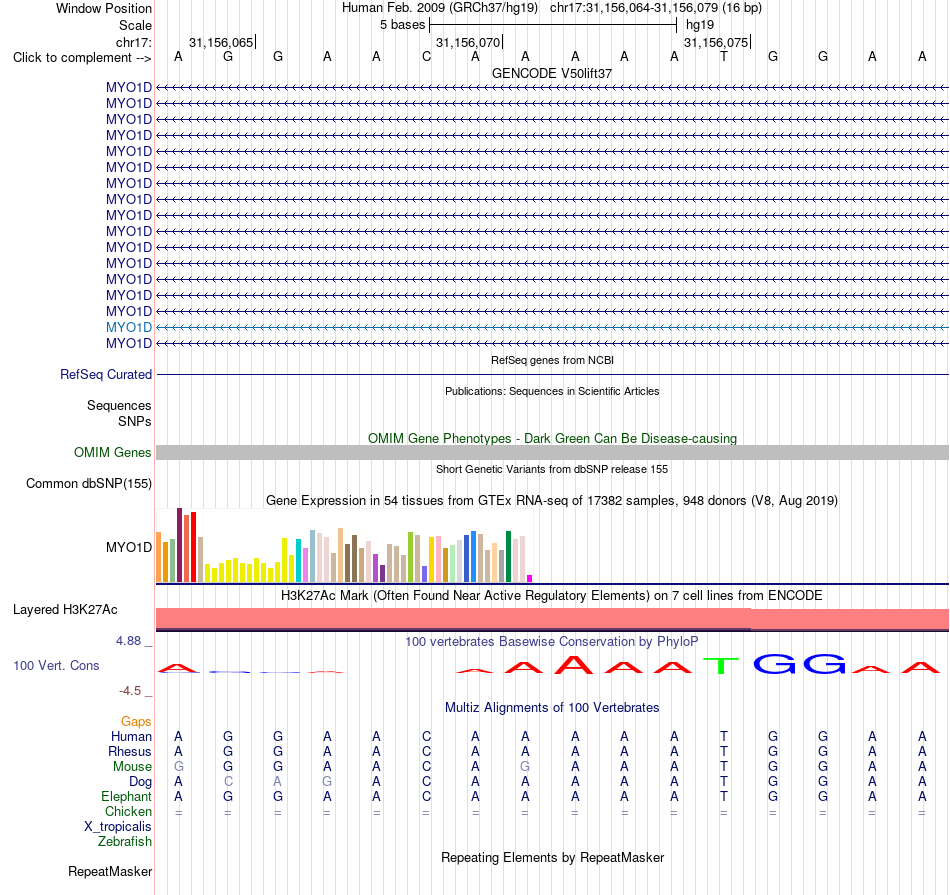
Task: Click the "Human" species row label
Action: click(x=131, y=736)
